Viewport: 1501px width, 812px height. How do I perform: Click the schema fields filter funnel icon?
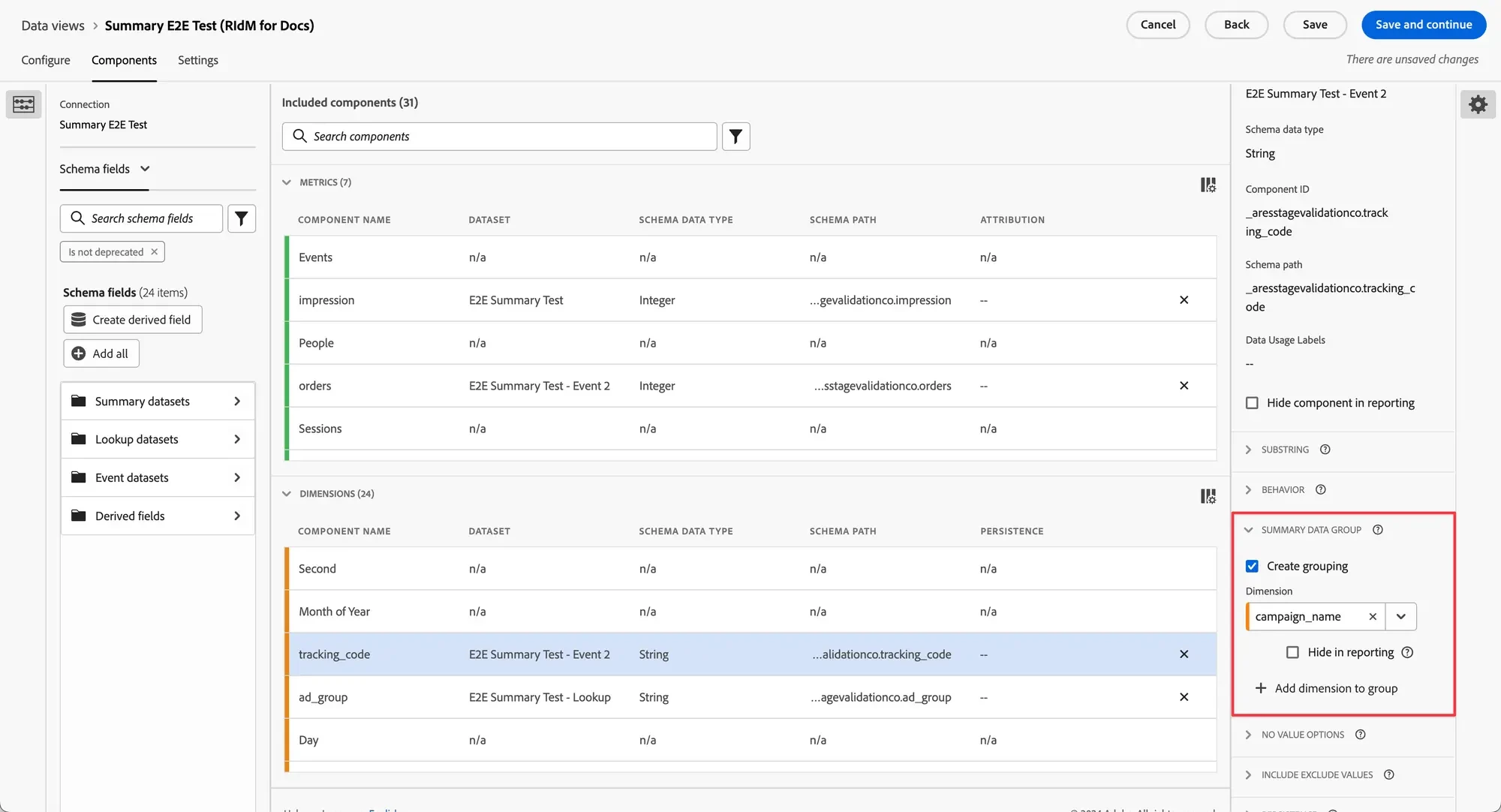[x=242, y=218]
